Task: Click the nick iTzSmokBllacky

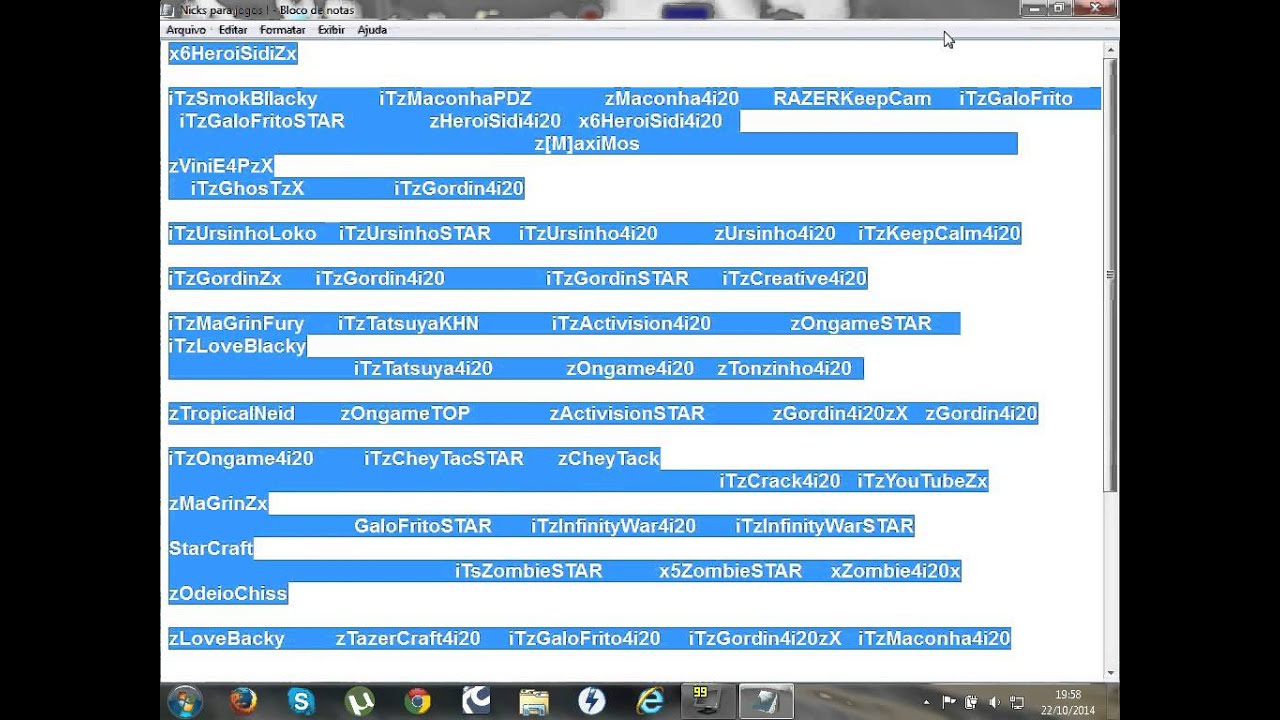Action: coord(243,99)
